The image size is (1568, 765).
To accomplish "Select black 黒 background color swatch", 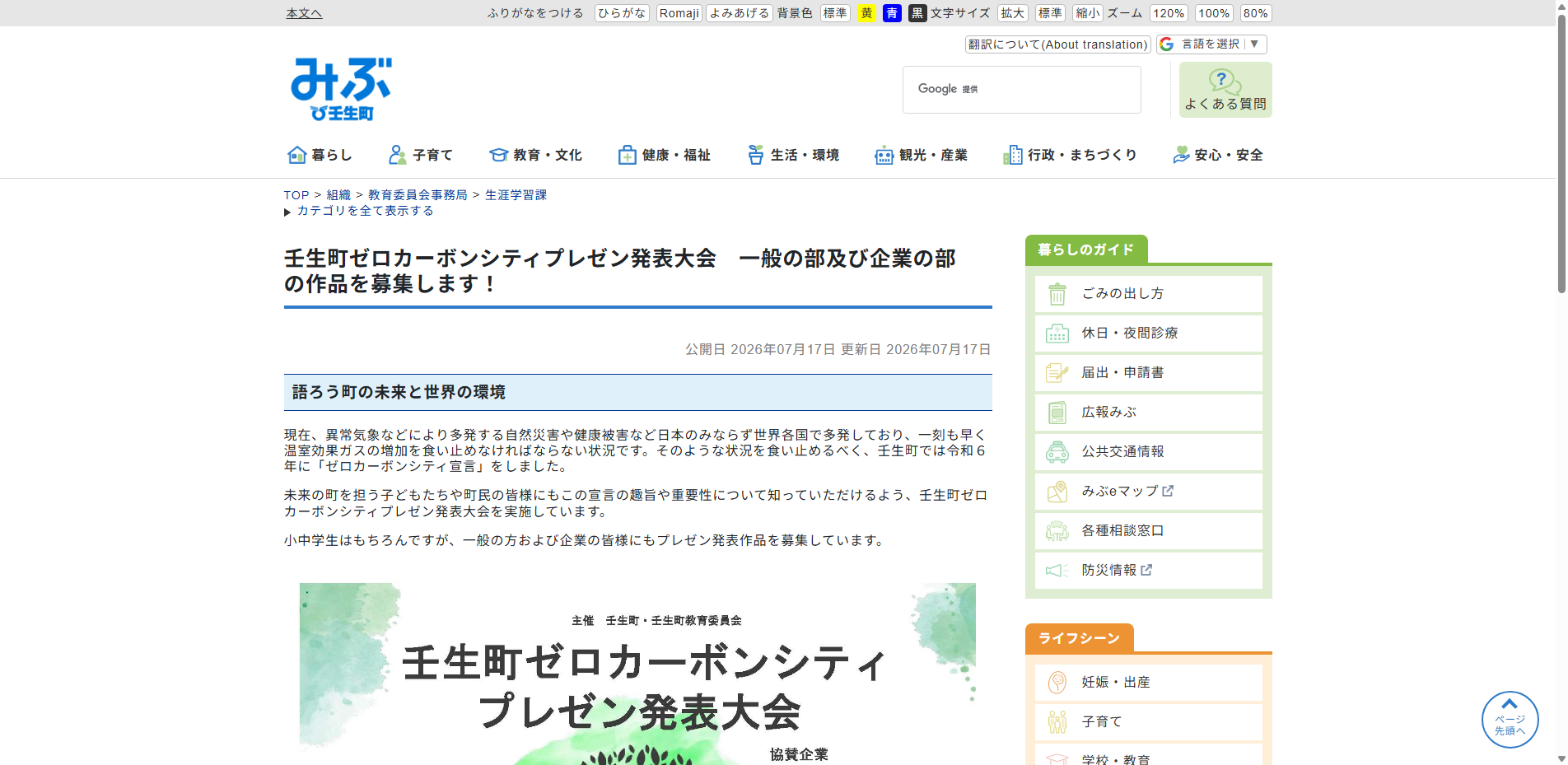I will point(917,13).
